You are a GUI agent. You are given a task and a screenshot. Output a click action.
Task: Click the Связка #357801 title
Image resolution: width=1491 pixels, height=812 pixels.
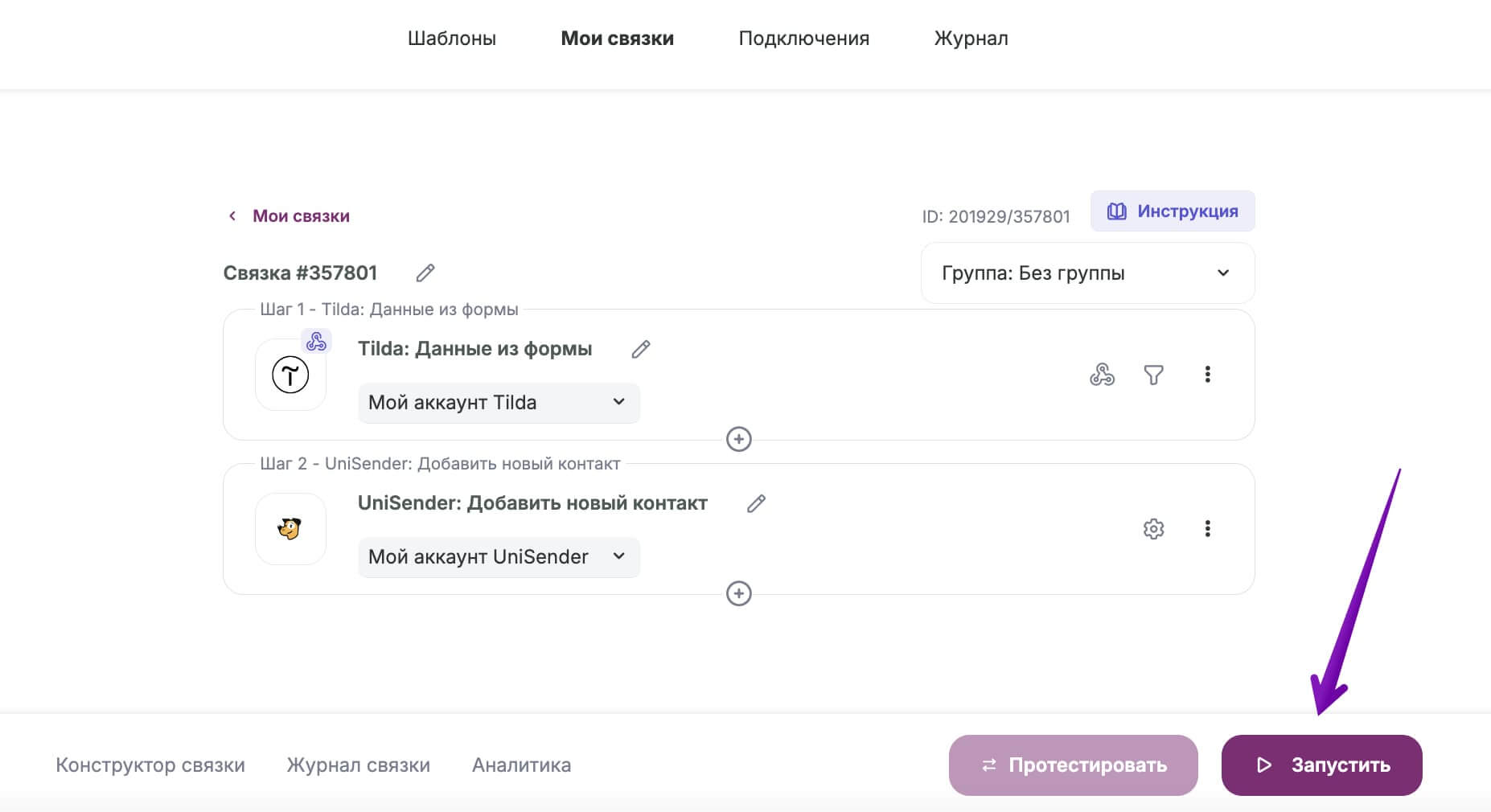(x=300, y=273)
